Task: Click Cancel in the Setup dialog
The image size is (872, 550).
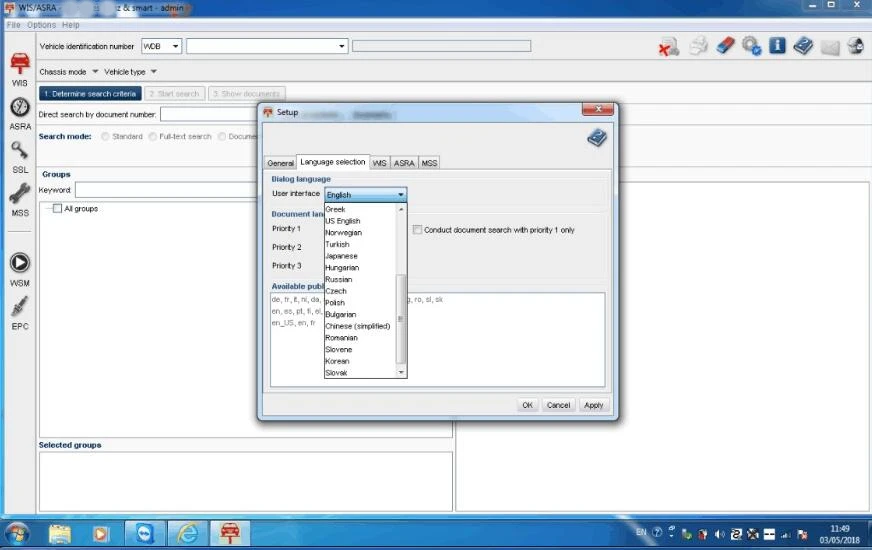Action: pyautogui.click(x=558, y=405)
